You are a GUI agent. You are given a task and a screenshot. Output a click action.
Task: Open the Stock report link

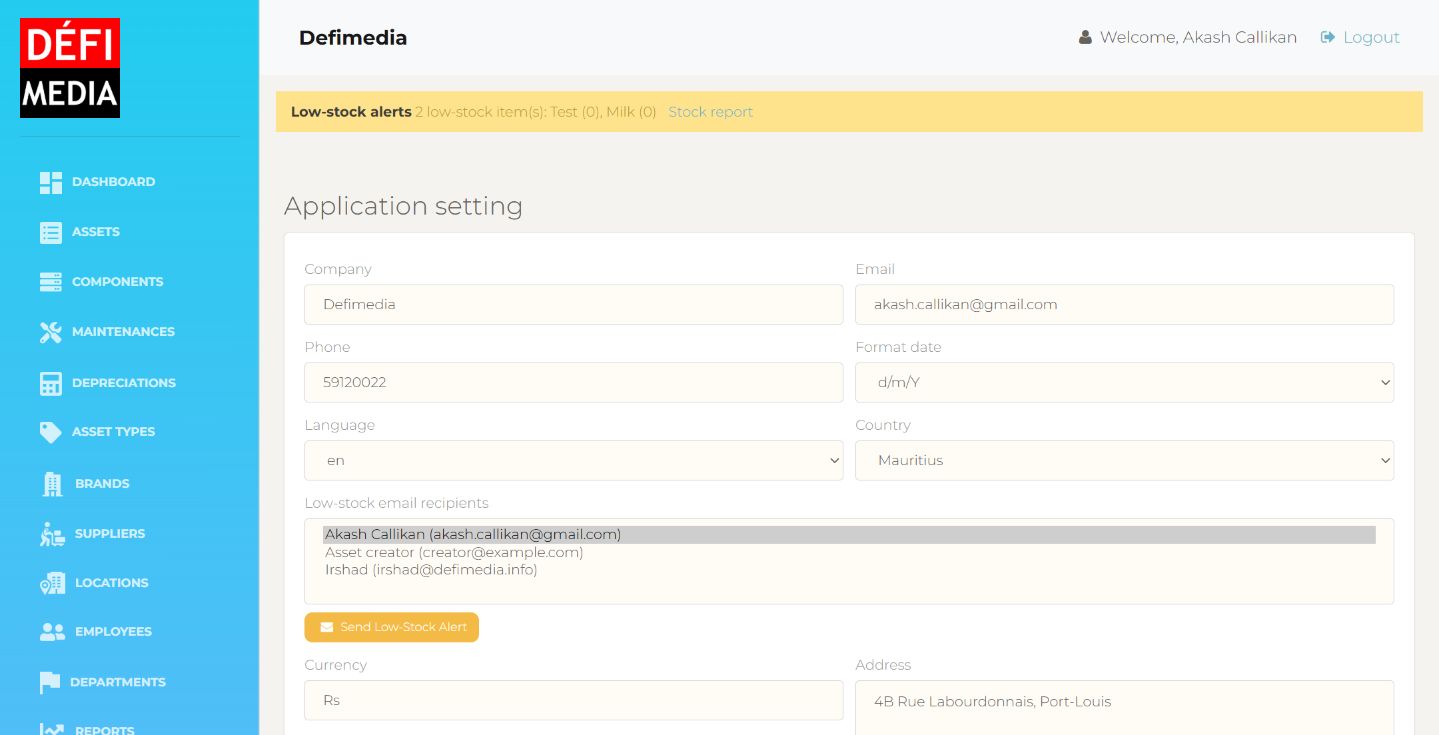(x=710, y=112)
